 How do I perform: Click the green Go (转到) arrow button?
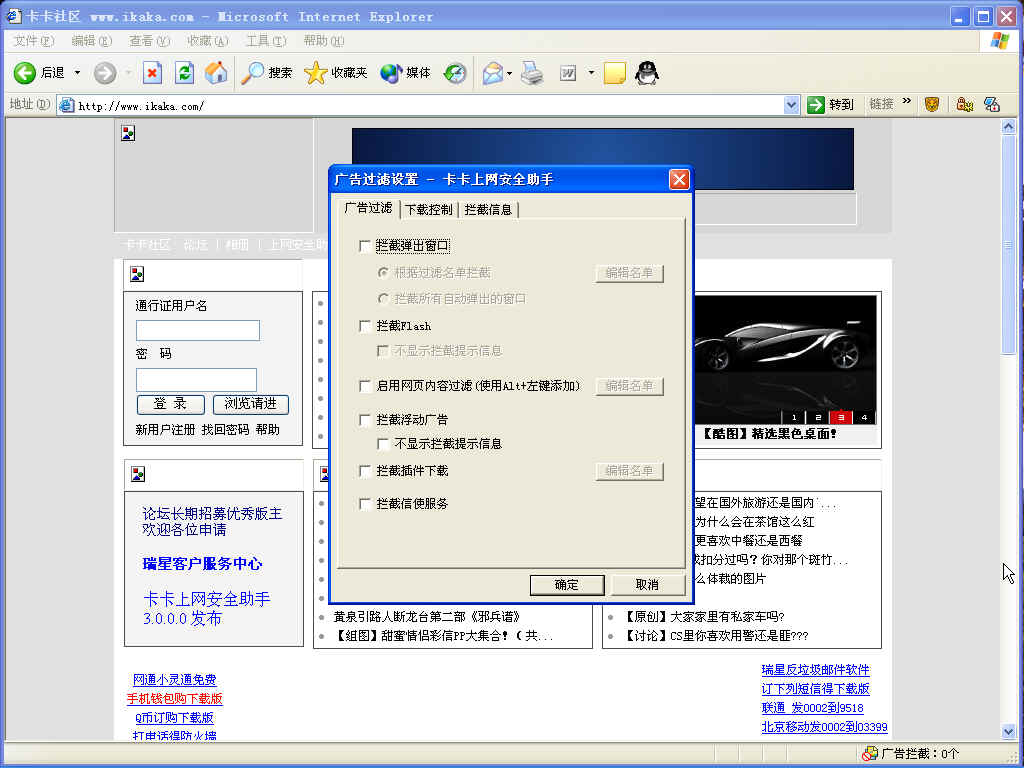pos(816,104)
